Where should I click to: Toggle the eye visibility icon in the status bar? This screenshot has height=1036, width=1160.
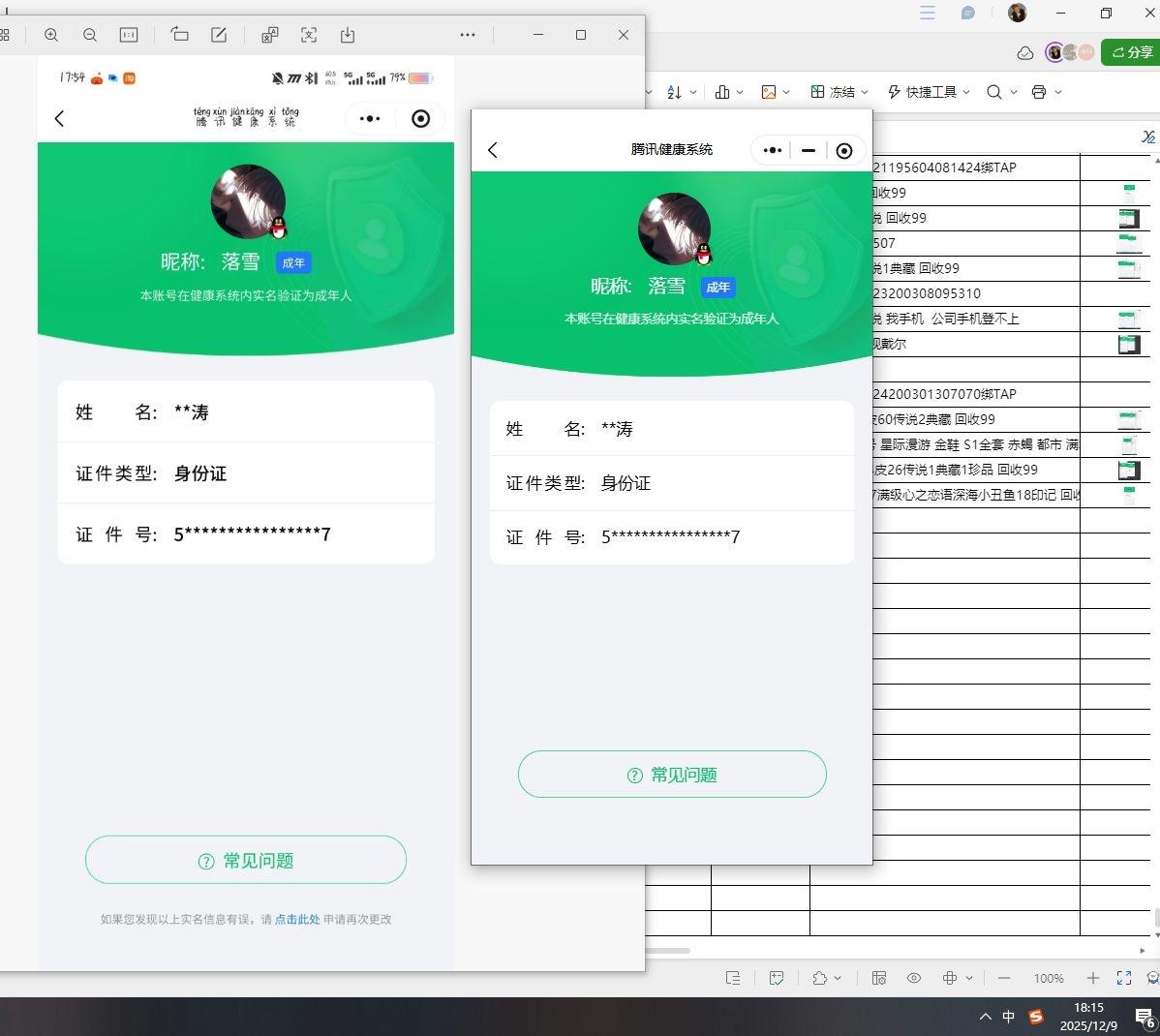click(913, 978)
